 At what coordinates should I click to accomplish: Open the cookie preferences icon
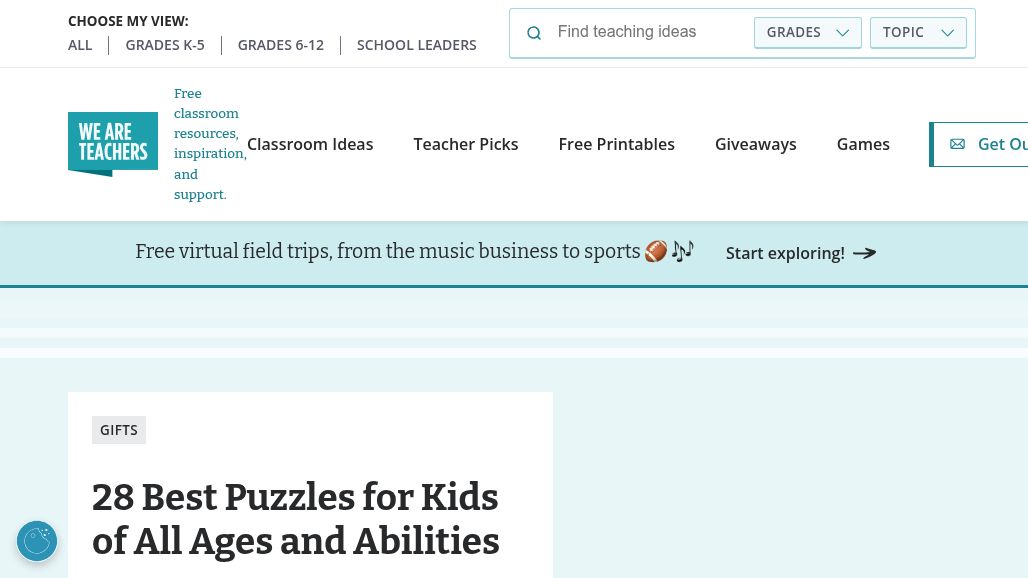coord(37,541)
